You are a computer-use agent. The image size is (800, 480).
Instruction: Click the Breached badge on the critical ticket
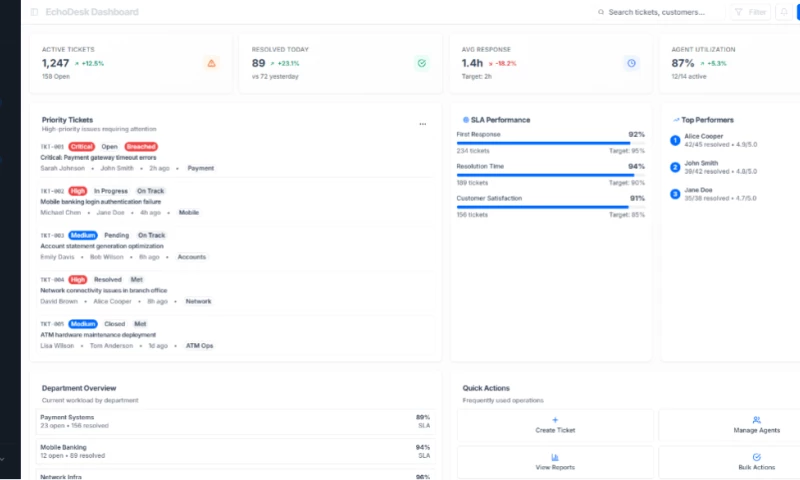(x=141, y=146)
